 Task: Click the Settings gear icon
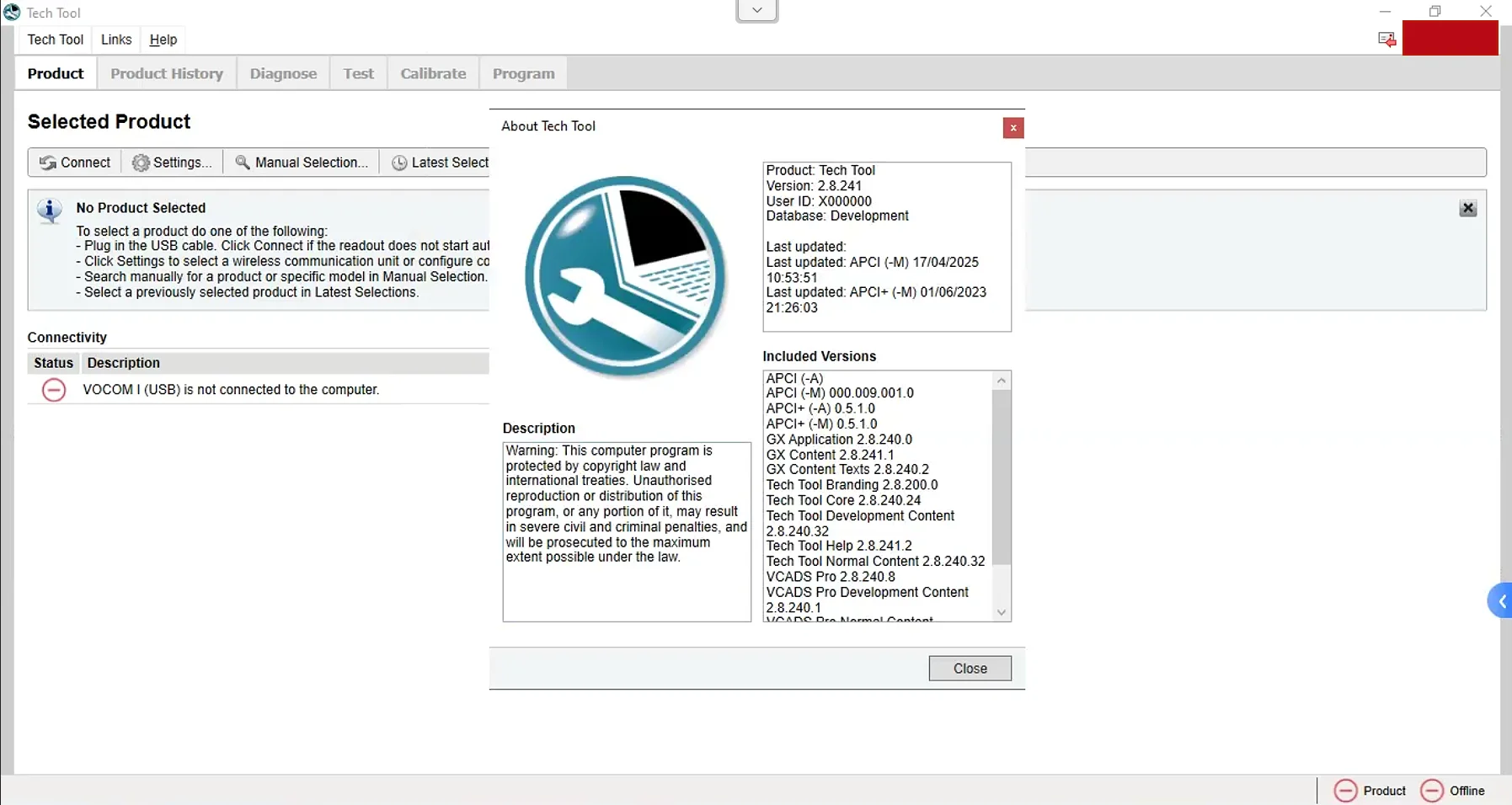pos(141,163)
